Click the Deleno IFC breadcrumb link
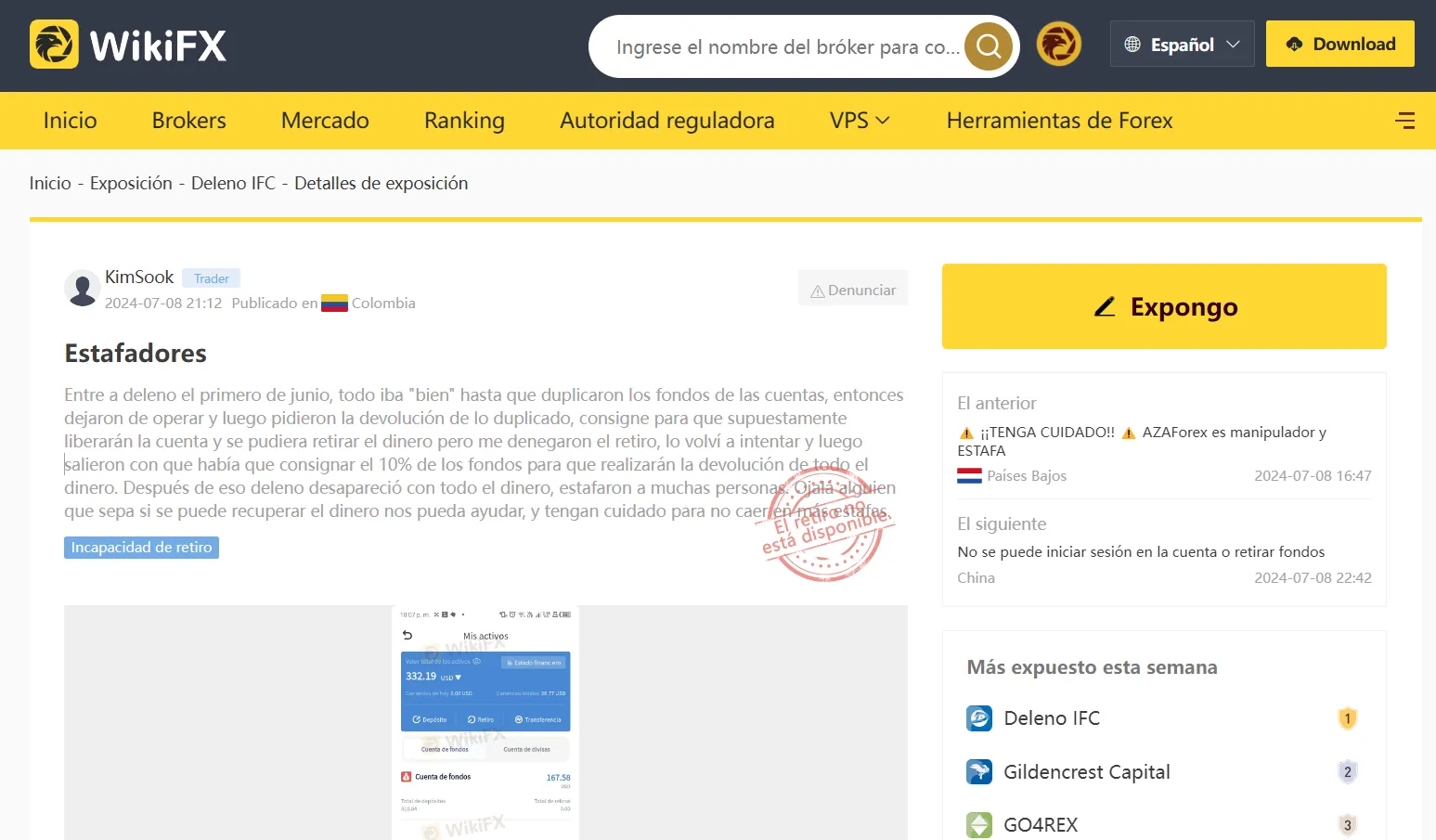The image size is (1436, 840). 233,184
